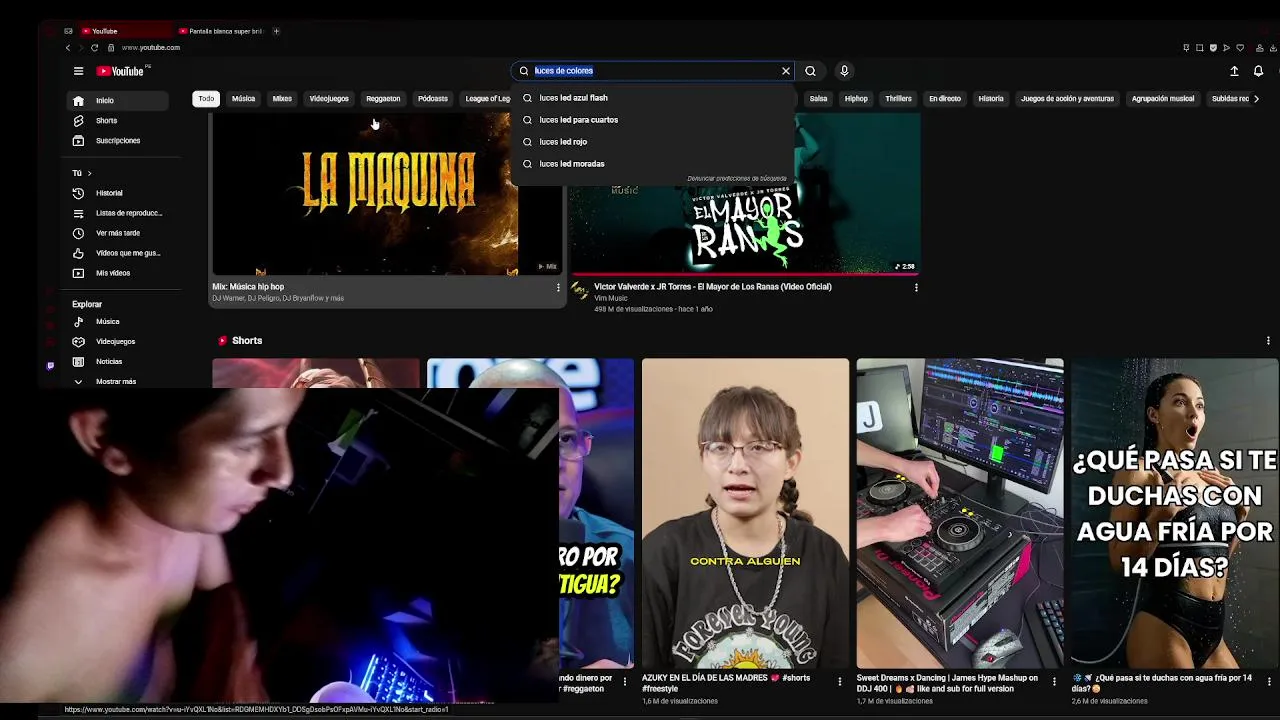
Task: Open the notifications bell
Action: 1258,71
